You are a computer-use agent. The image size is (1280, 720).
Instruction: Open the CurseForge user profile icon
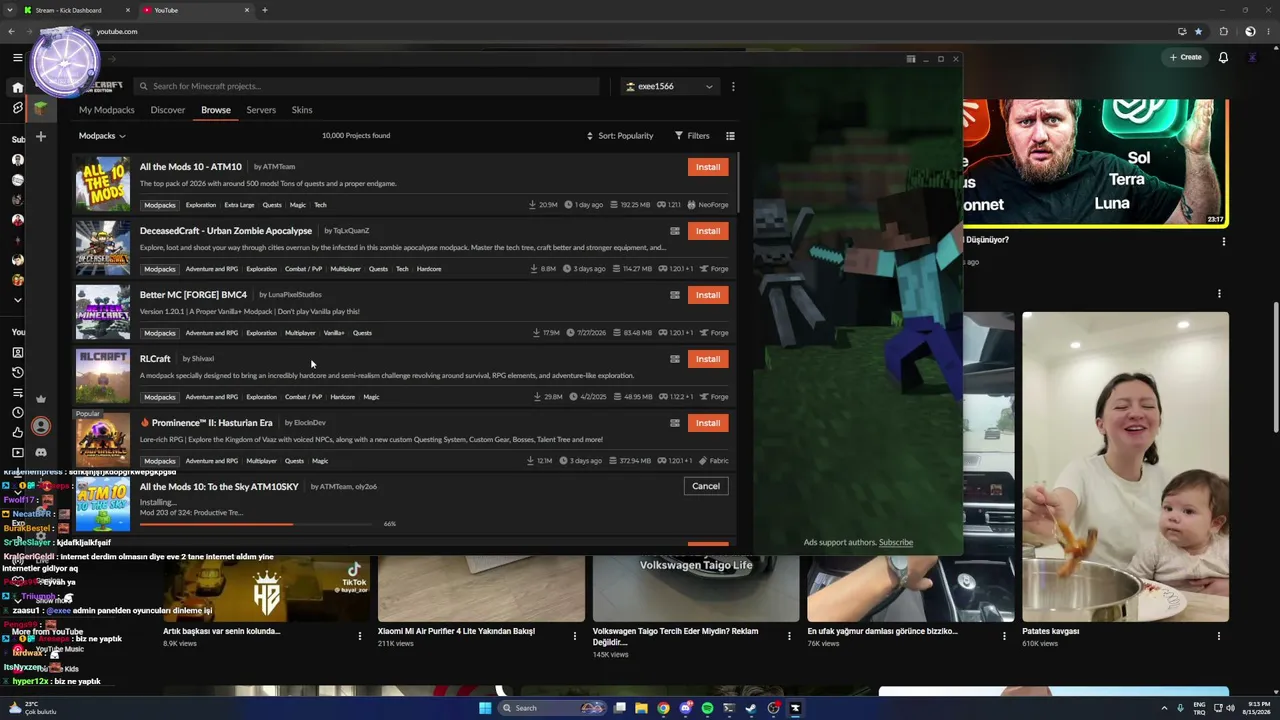pyautogui.click(x=41, y=426)
